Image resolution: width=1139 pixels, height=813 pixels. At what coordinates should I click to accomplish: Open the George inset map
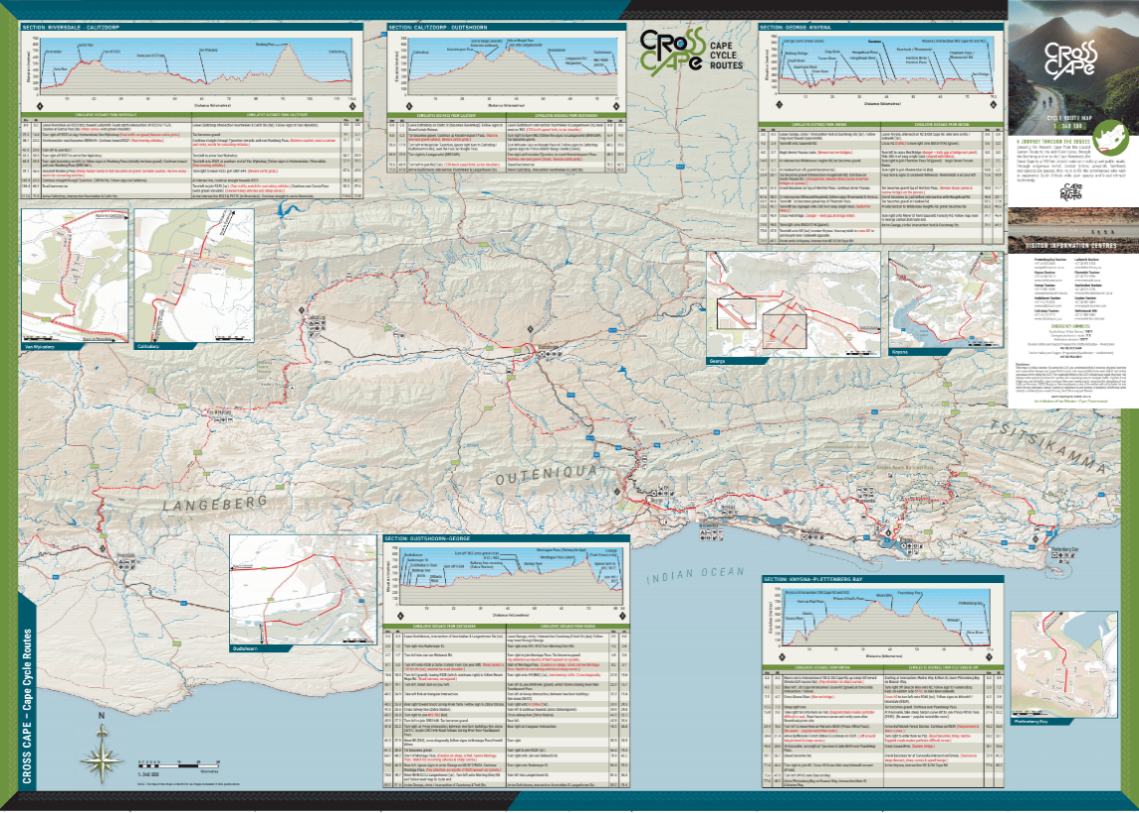pyautogui.click(x=793, y=304)
